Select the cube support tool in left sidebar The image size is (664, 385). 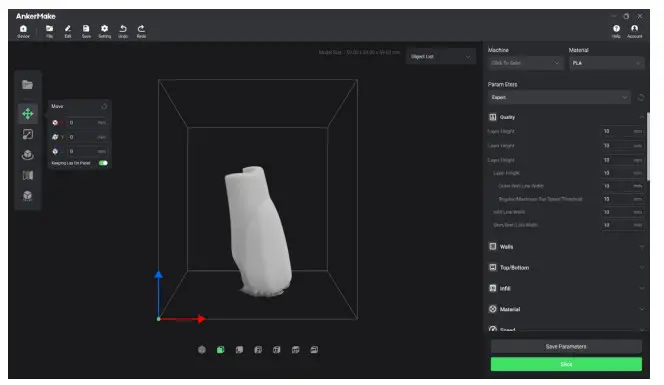tap(28, 195)
